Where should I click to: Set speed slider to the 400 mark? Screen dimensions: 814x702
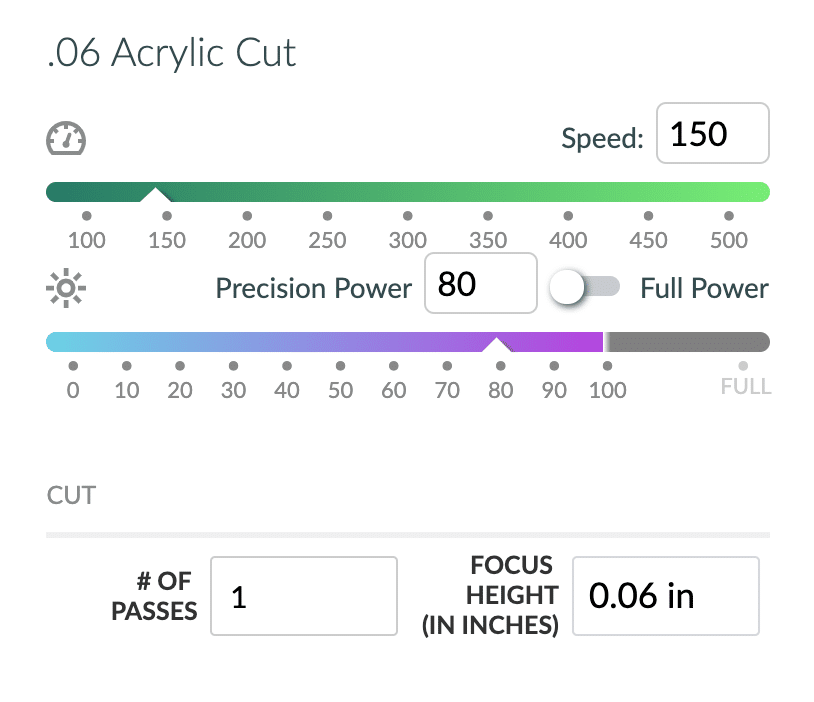(568, 215)
